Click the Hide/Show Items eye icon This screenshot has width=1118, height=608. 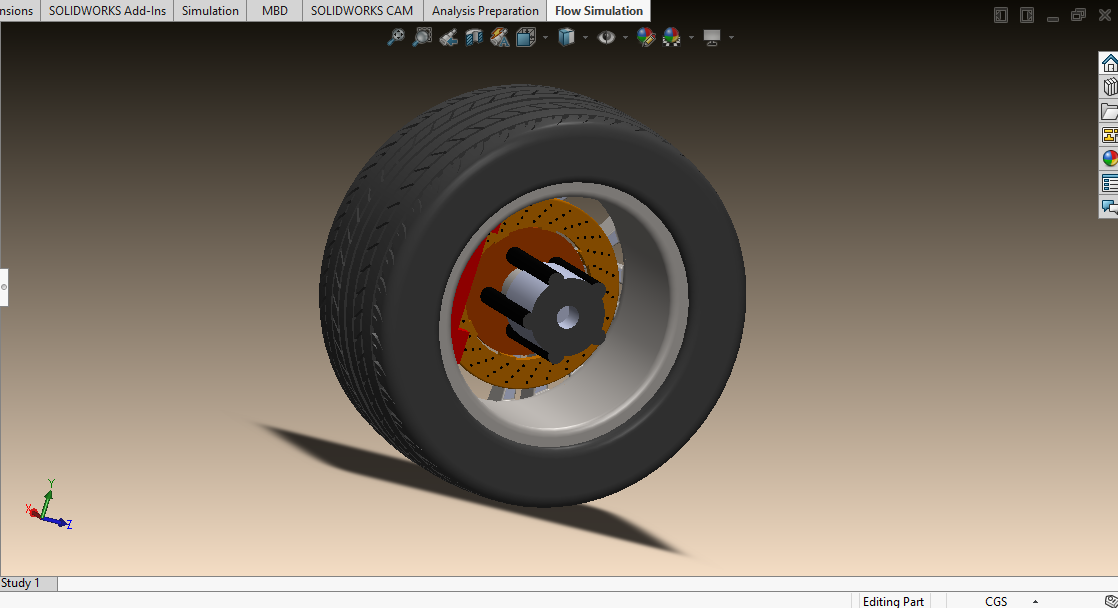point(606,37)
